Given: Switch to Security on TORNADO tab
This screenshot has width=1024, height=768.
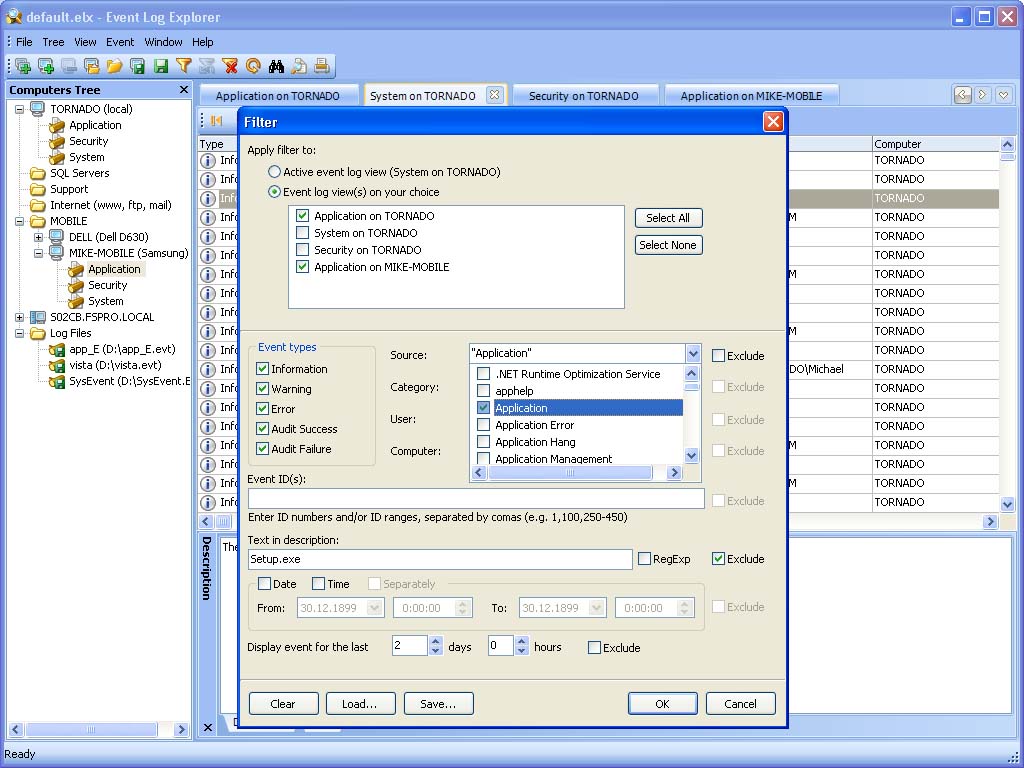Looking at the screenshot, I should point(584,95).
